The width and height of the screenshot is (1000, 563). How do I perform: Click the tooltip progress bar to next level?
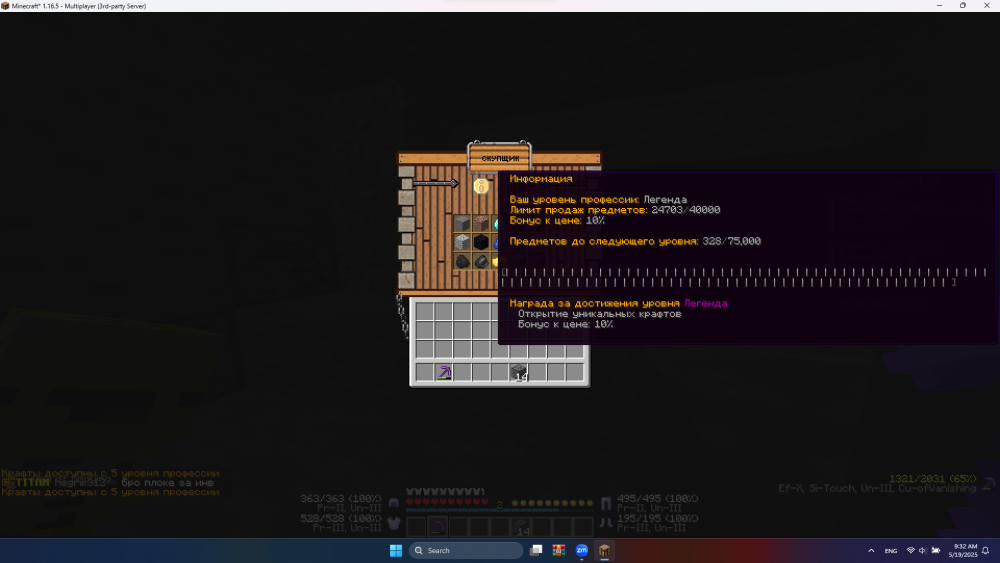click(744, 277)
